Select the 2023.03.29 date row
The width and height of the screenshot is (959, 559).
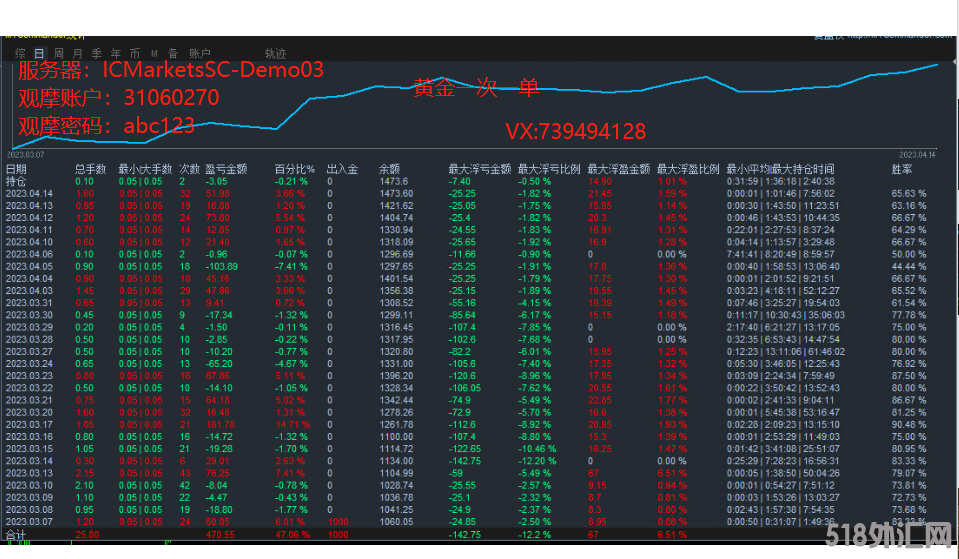coord(29,327)
